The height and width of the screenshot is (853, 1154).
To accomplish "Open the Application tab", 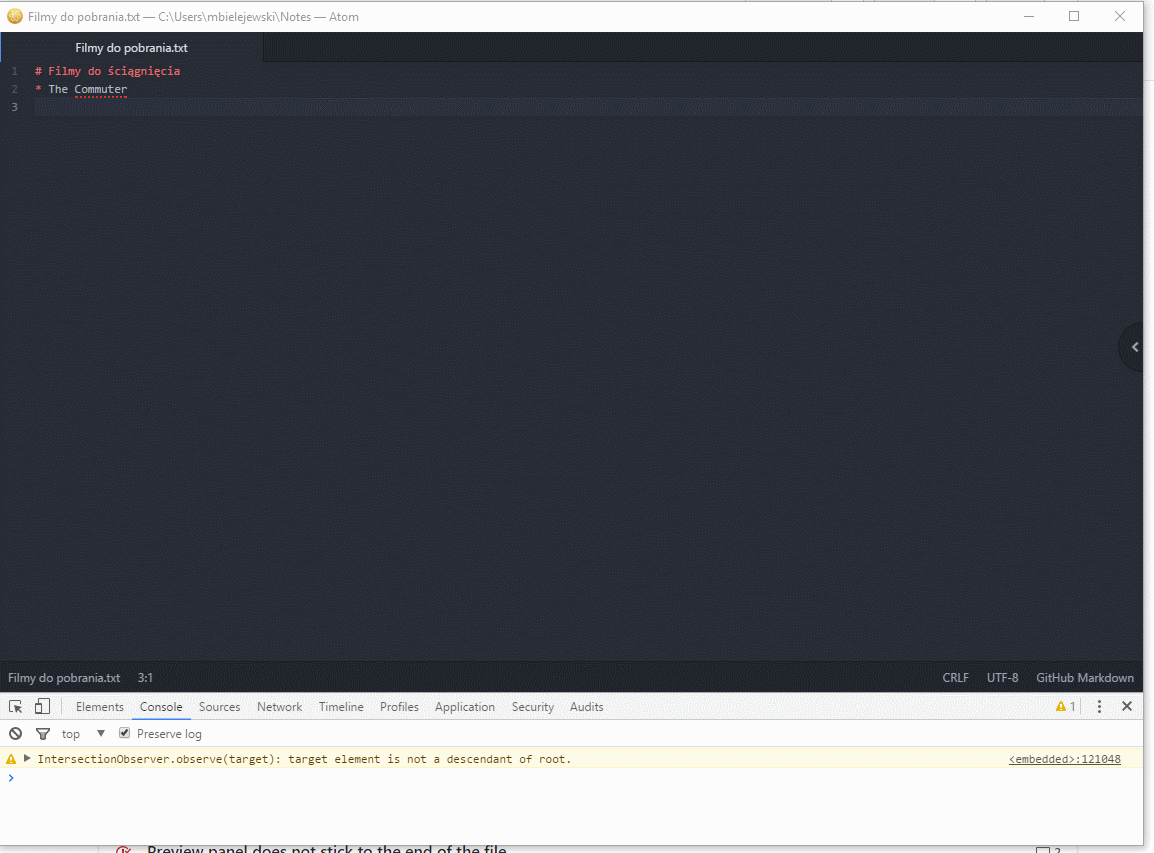I will [x=464, y=707].
